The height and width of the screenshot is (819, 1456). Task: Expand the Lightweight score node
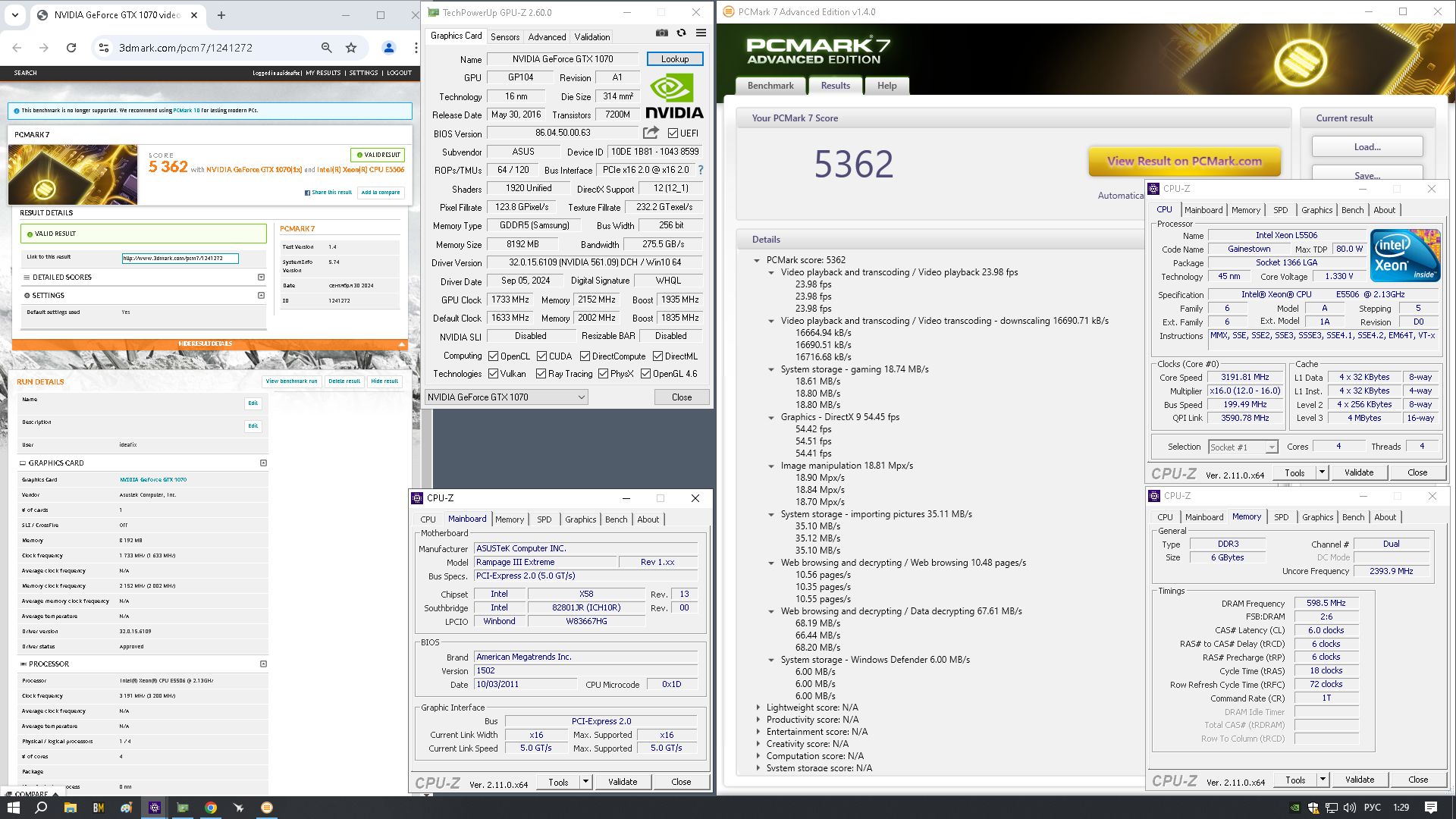758,708
